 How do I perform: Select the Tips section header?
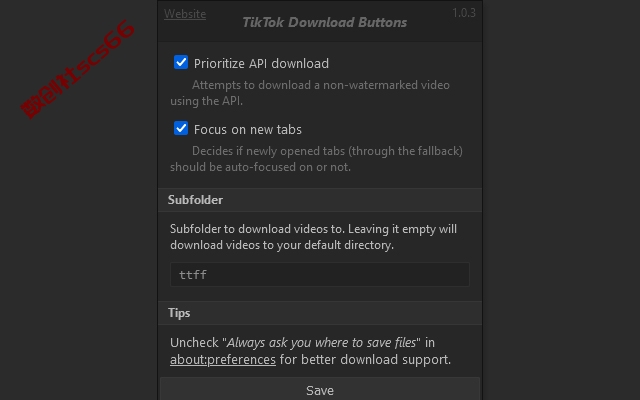point(320,313)
